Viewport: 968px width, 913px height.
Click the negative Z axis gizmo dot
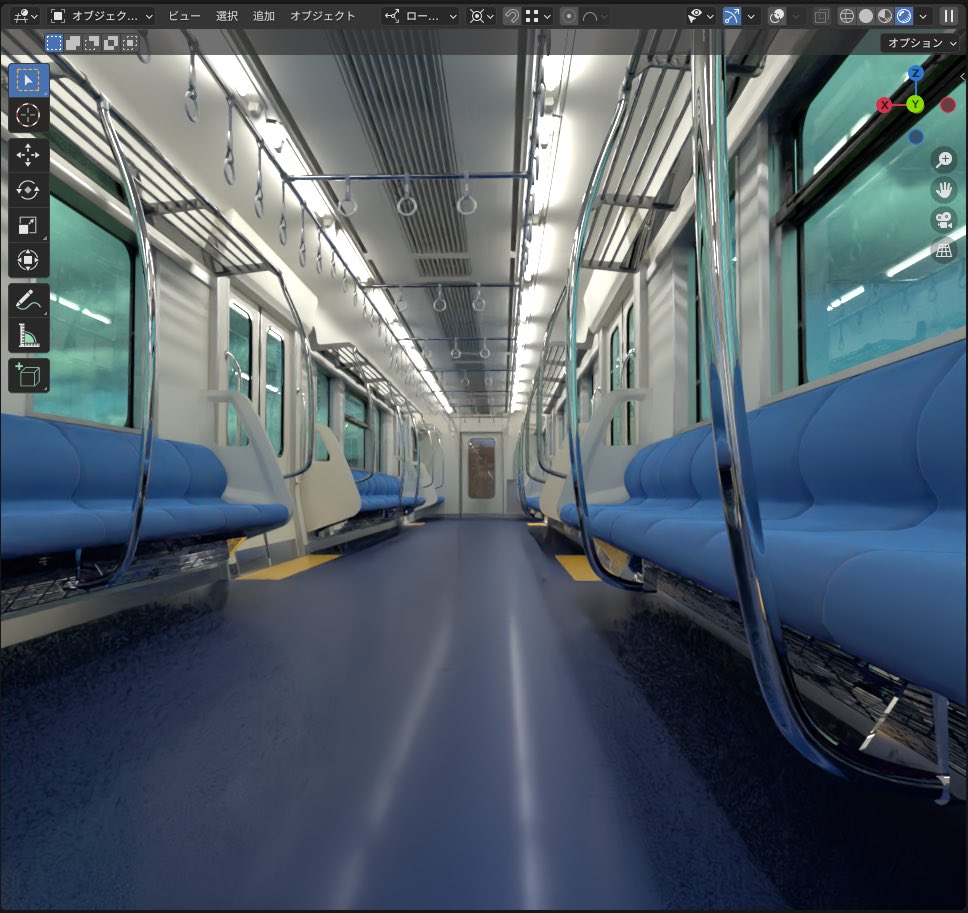916,136
